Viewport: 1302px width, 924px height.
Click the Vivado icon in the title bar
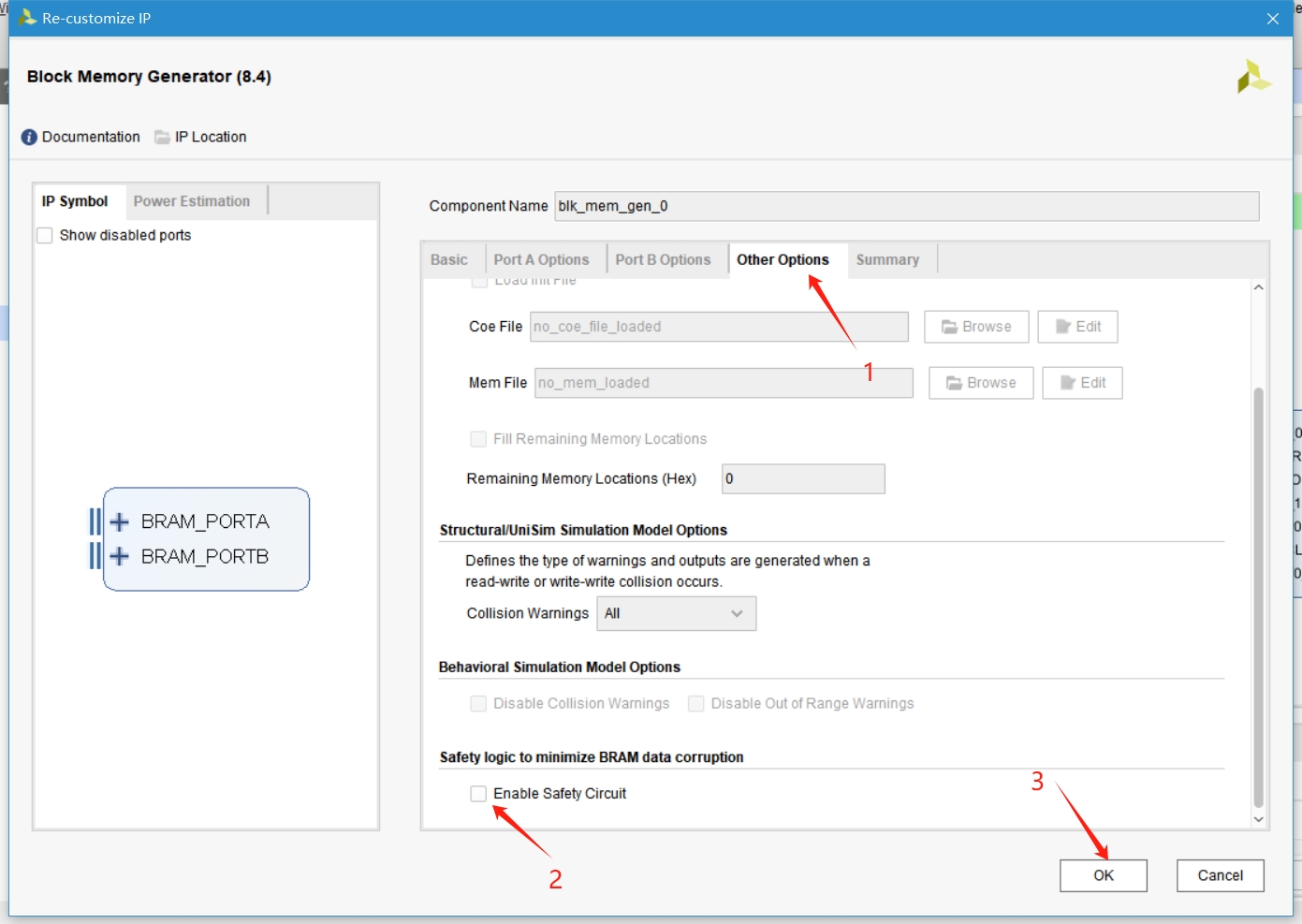click(27, 18)
